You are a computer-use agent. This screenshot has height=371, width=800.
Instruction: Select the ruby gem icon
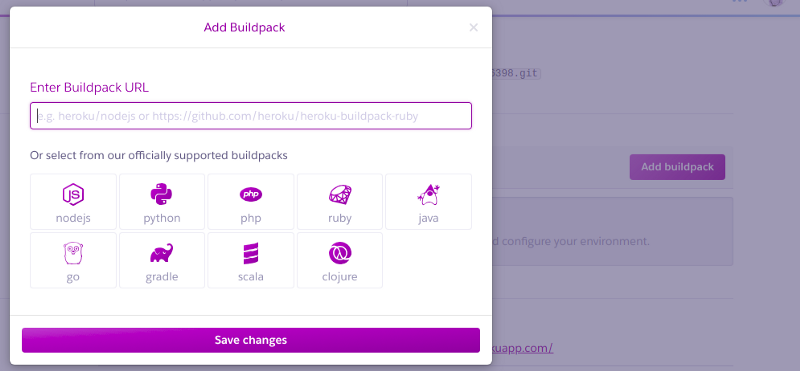[340, 194]
